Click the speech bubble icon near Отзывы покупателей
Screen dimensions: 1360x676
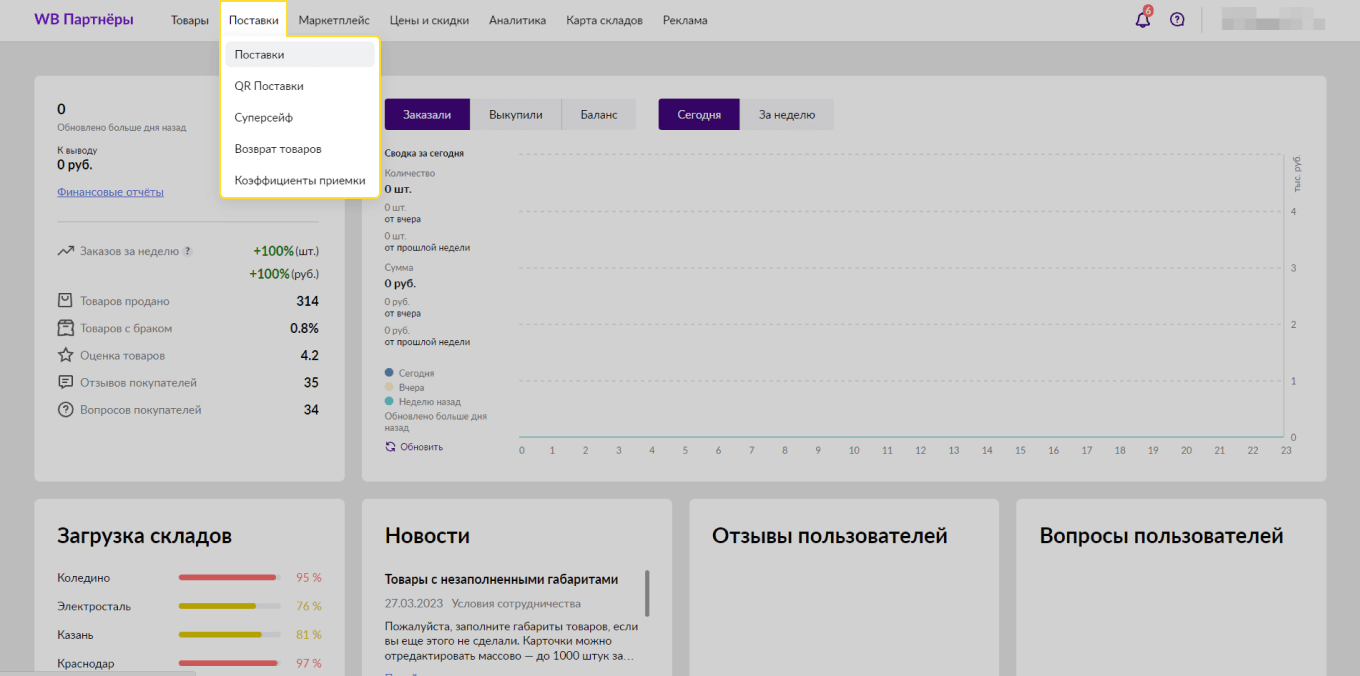[64, 382]
